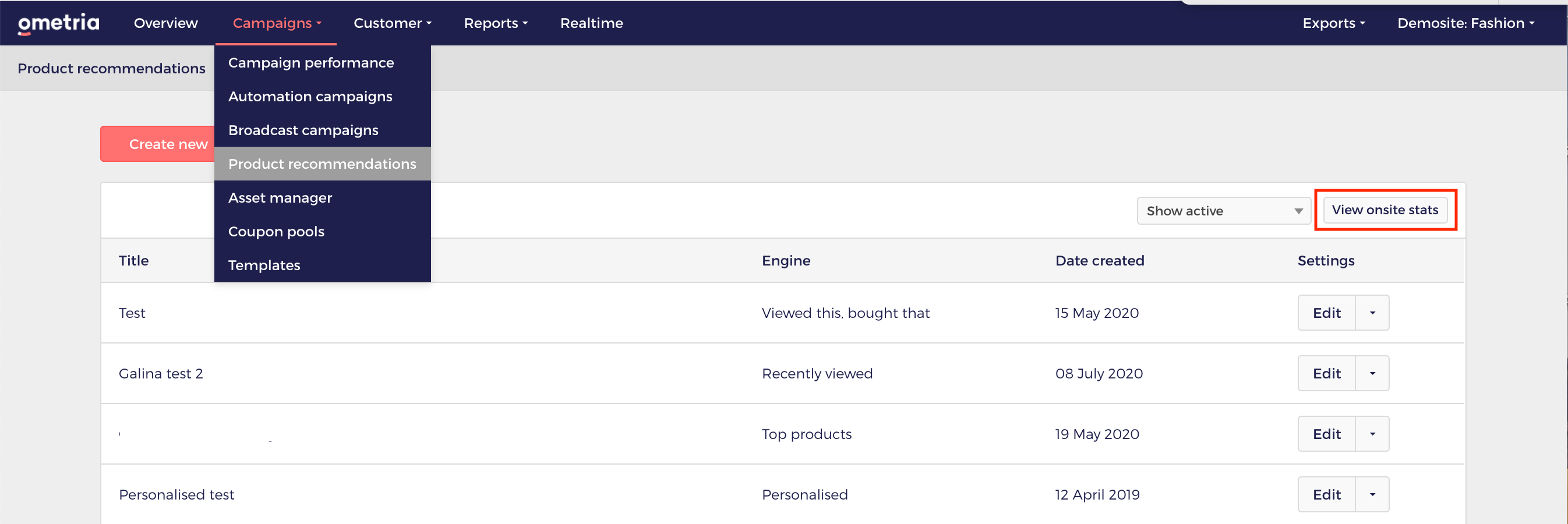Open the Overview page
This screenshot has height=524, width=1568.
[x=165, y=23]
